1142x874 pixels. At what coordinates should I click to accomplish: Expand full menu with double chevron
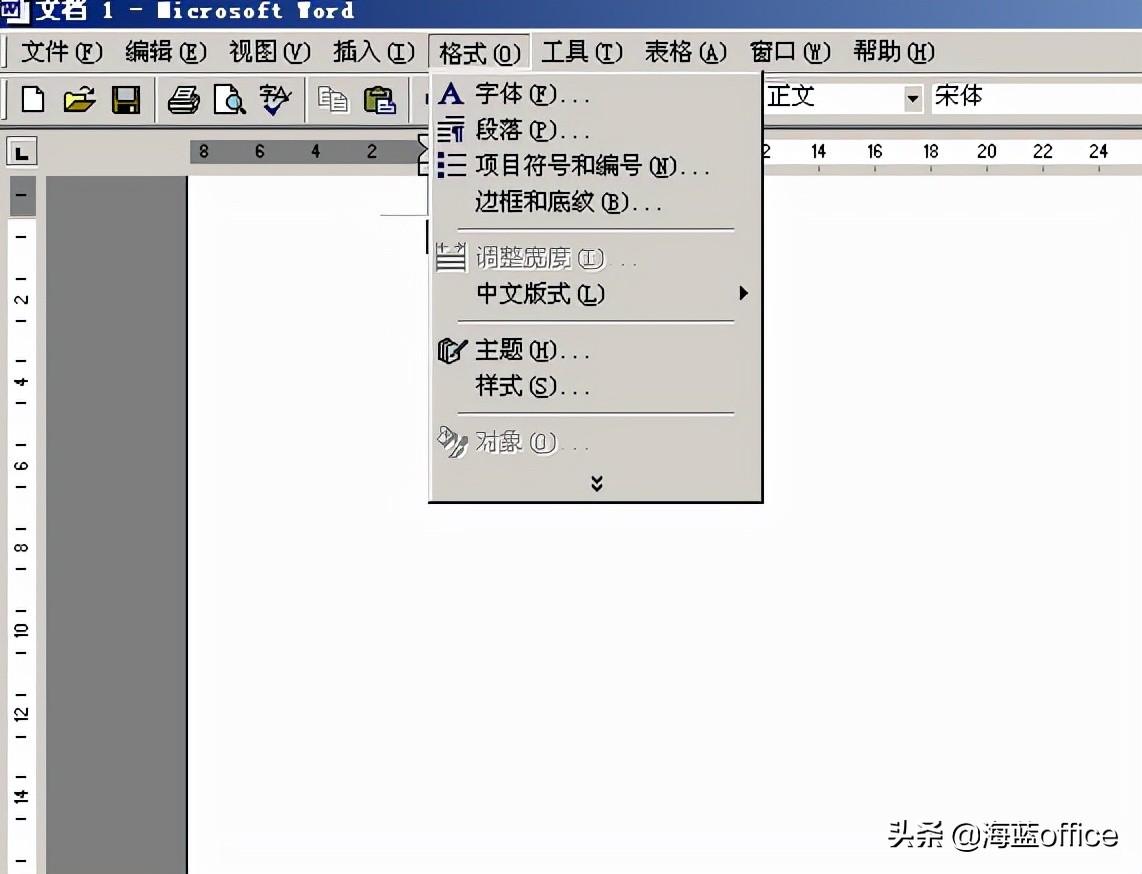point(596,484)
